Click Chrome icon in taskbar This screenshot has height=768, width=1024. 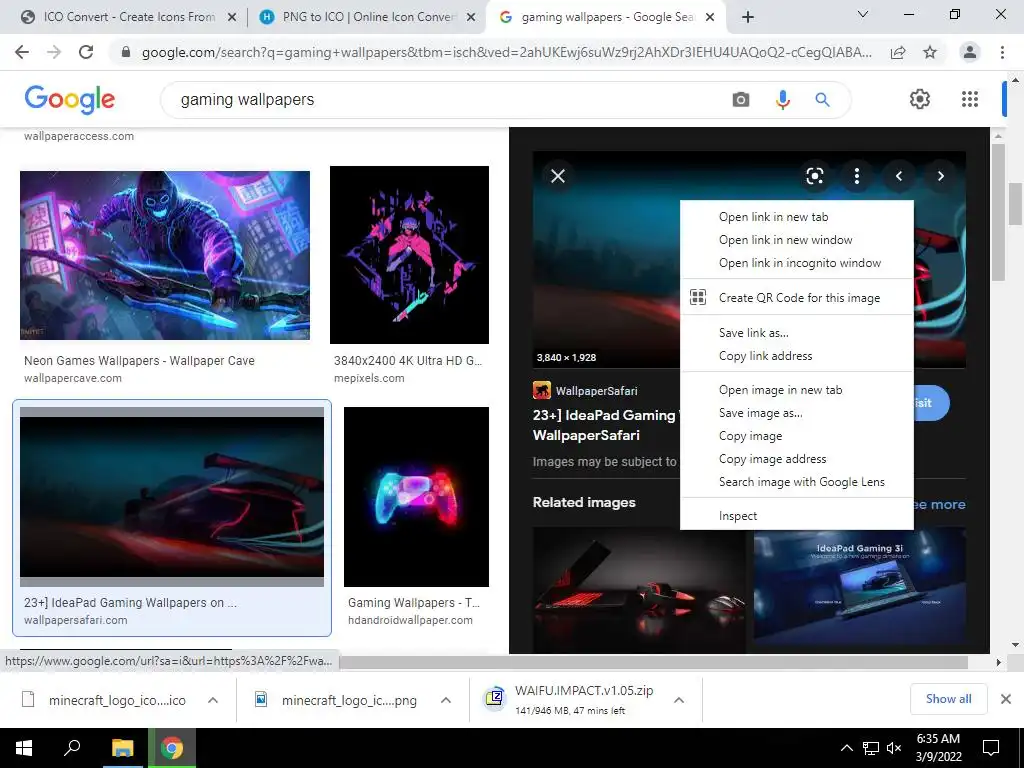coord(172,748)
